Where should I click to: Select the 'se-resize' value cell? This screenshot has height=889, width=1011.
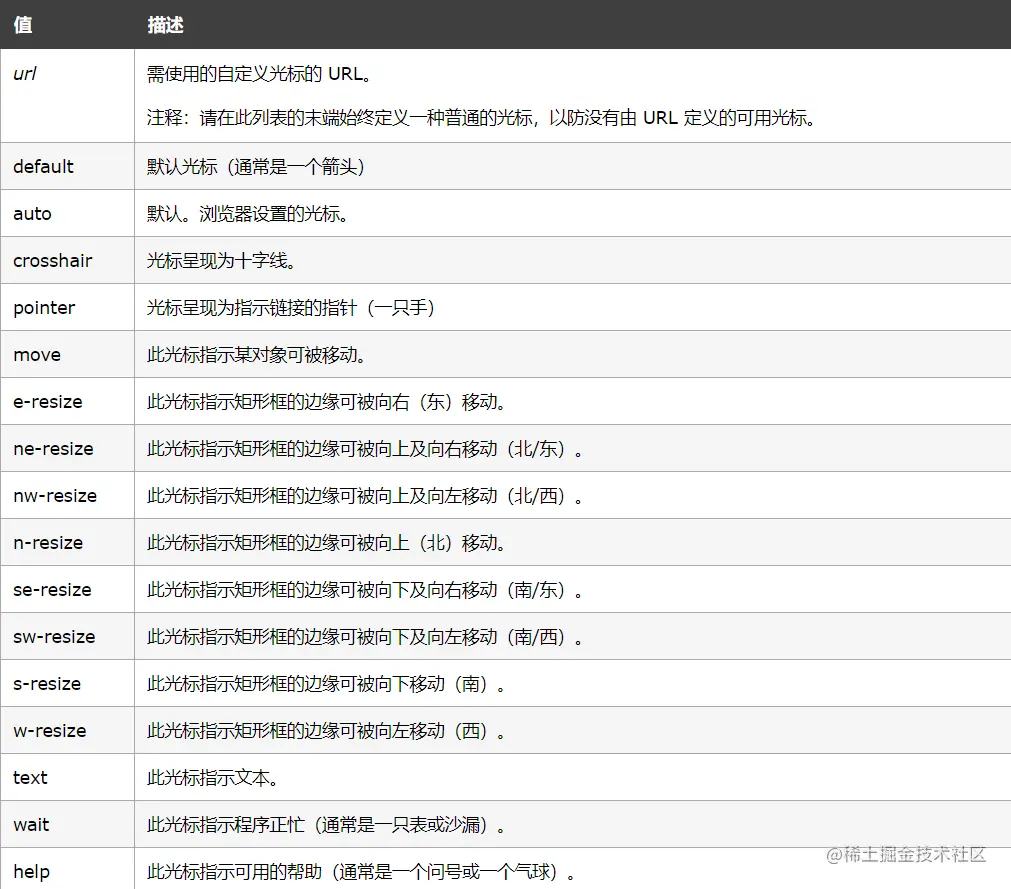[x=67, y=590]
